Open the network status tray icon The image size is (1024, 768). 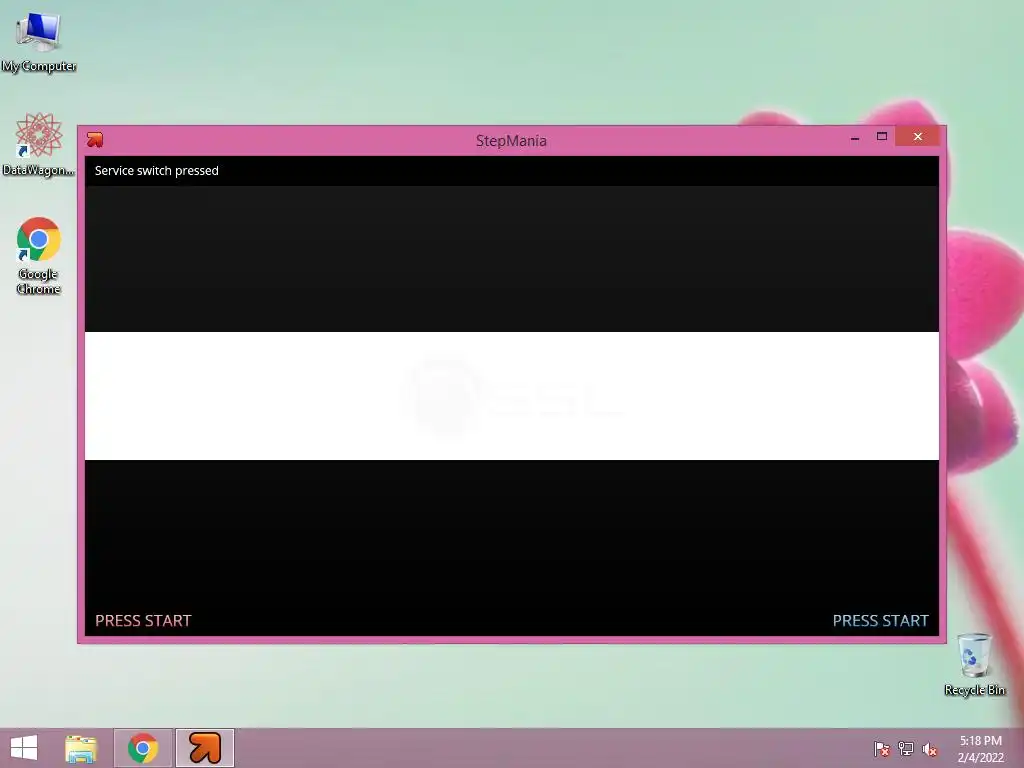(x=906, y=749)
